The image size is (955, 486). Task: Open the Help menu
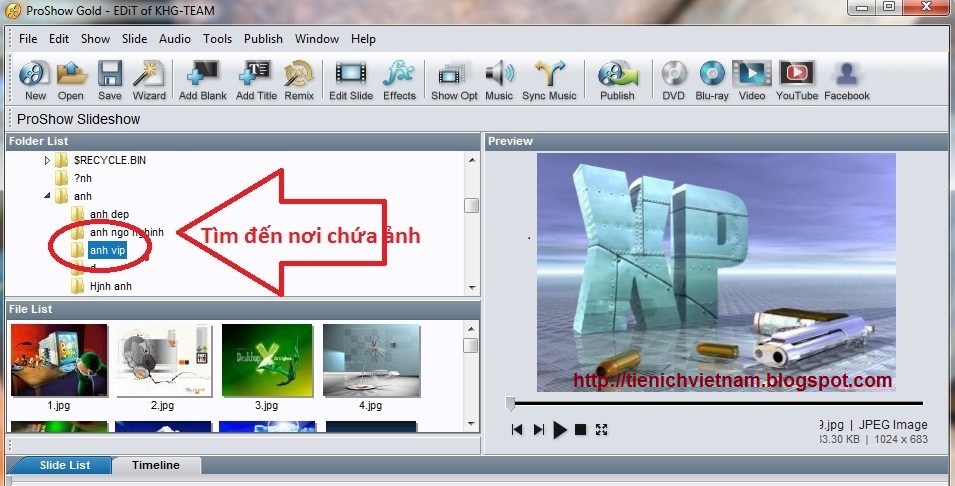tap(363, 39)
